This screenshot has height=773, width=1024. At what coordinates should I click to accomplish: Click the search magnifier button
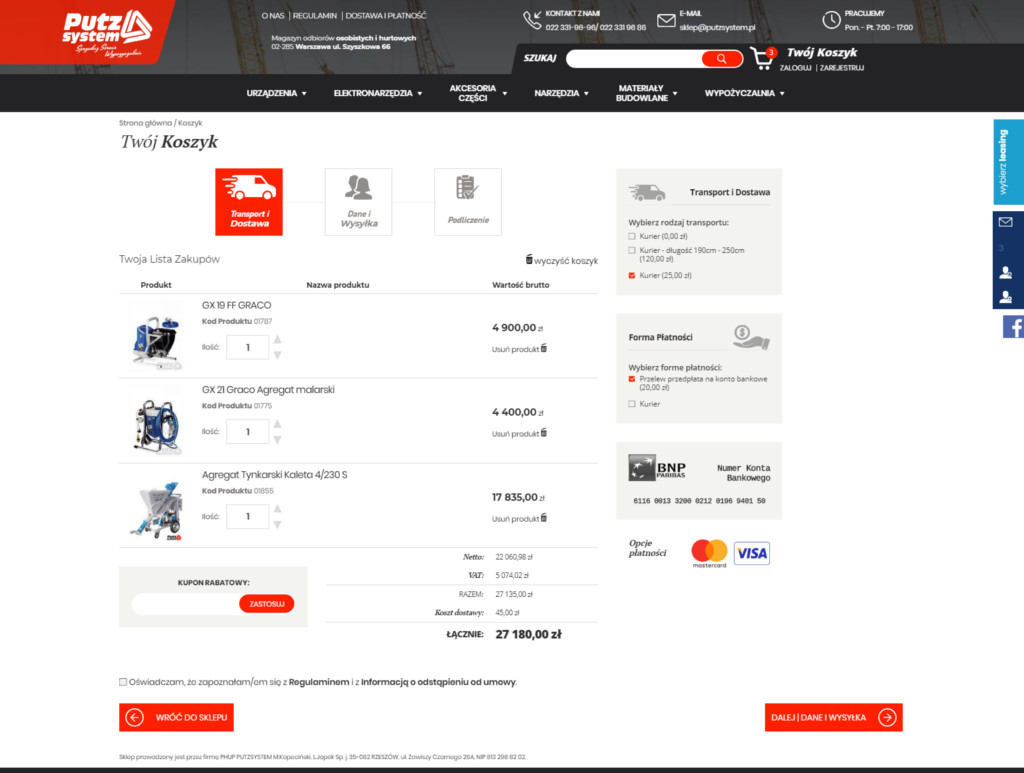pyautogui.click(x=720, y=59)
